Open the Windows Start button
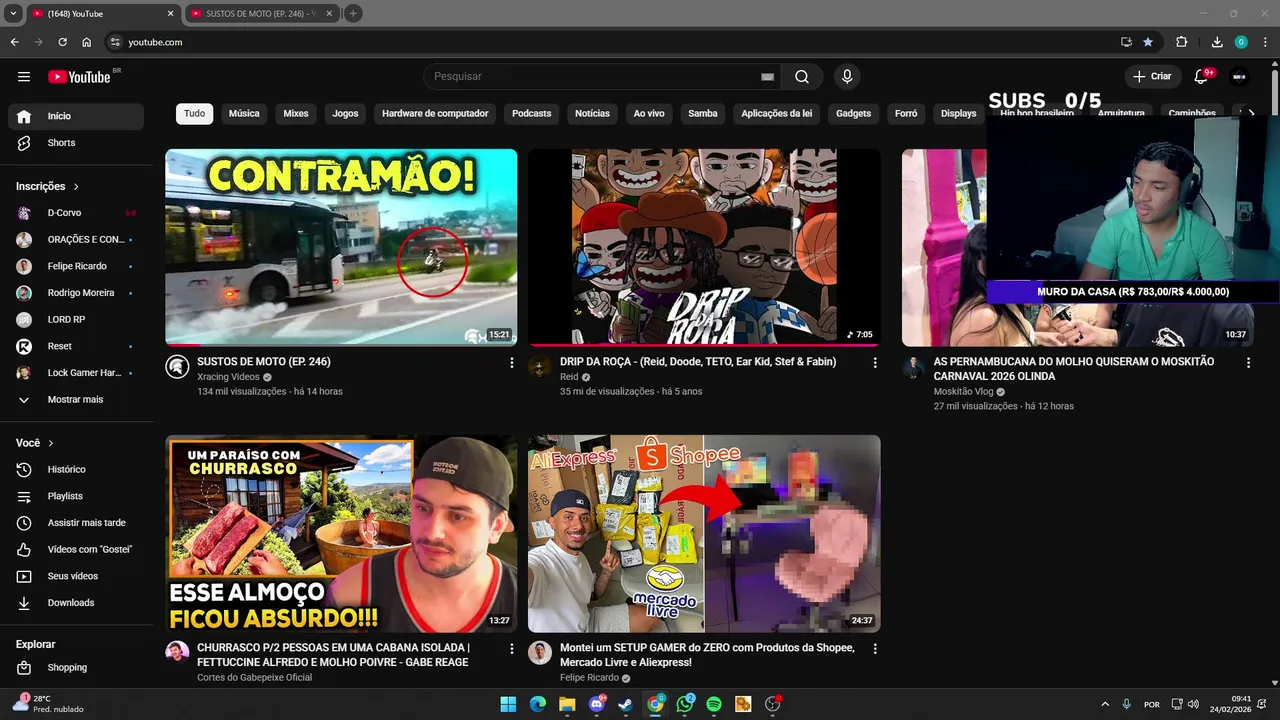Screen dimensions: 1280x720 (508, 704)
